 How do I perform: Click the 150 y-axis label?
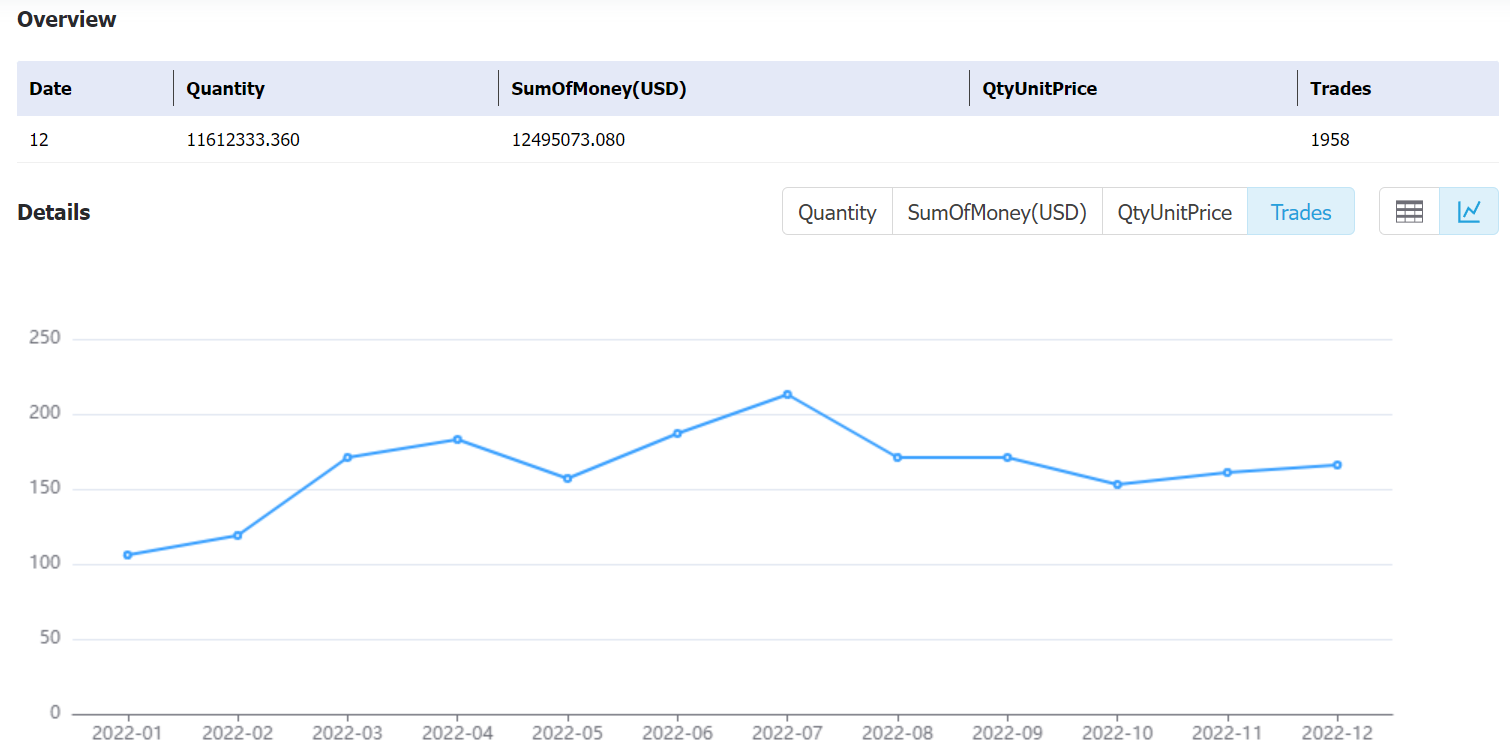coord(45,488)
